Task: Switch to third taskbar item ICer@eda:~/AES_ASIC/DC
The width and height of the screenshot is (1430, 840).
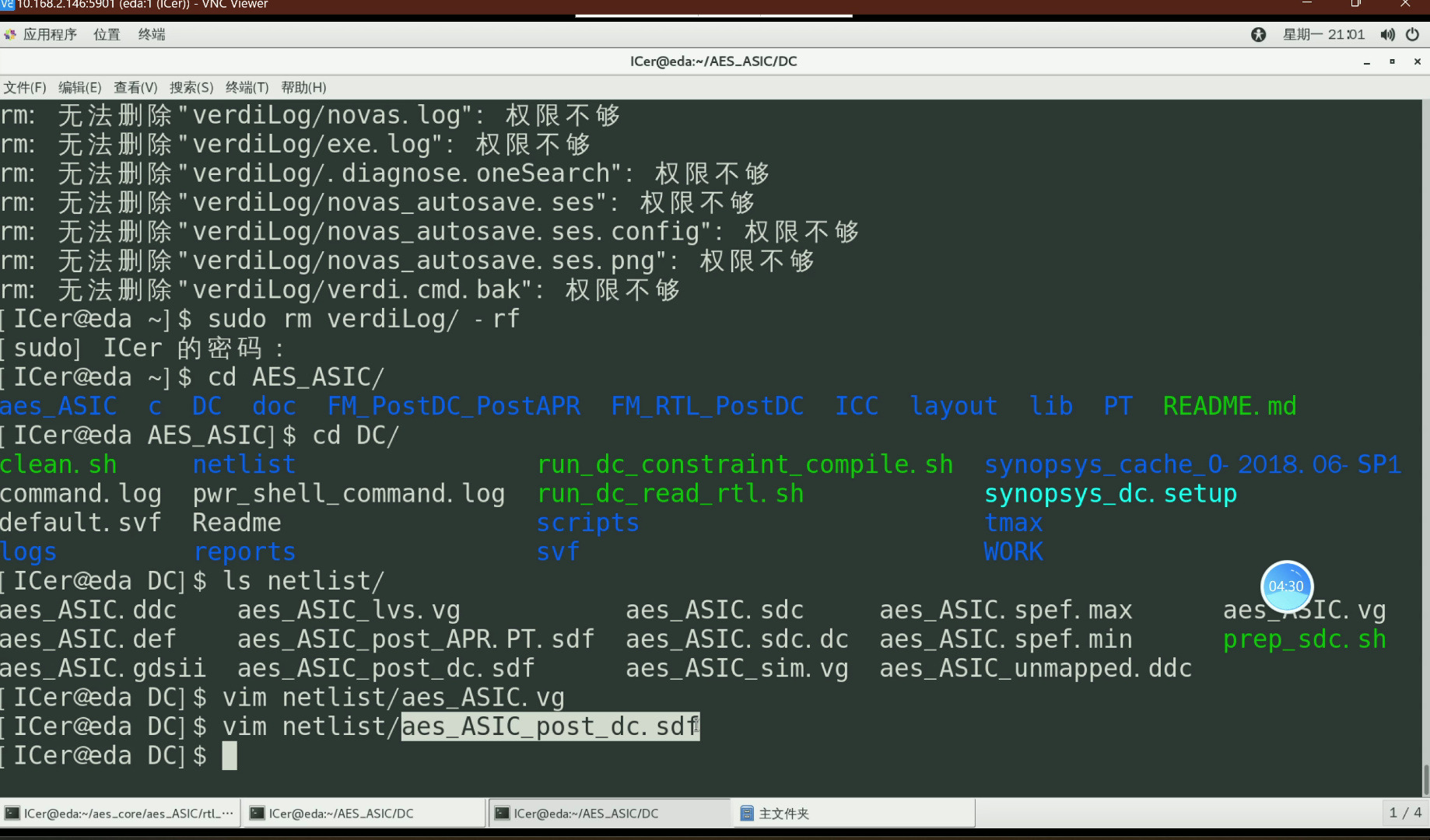Action: click(x=610, y=813)
